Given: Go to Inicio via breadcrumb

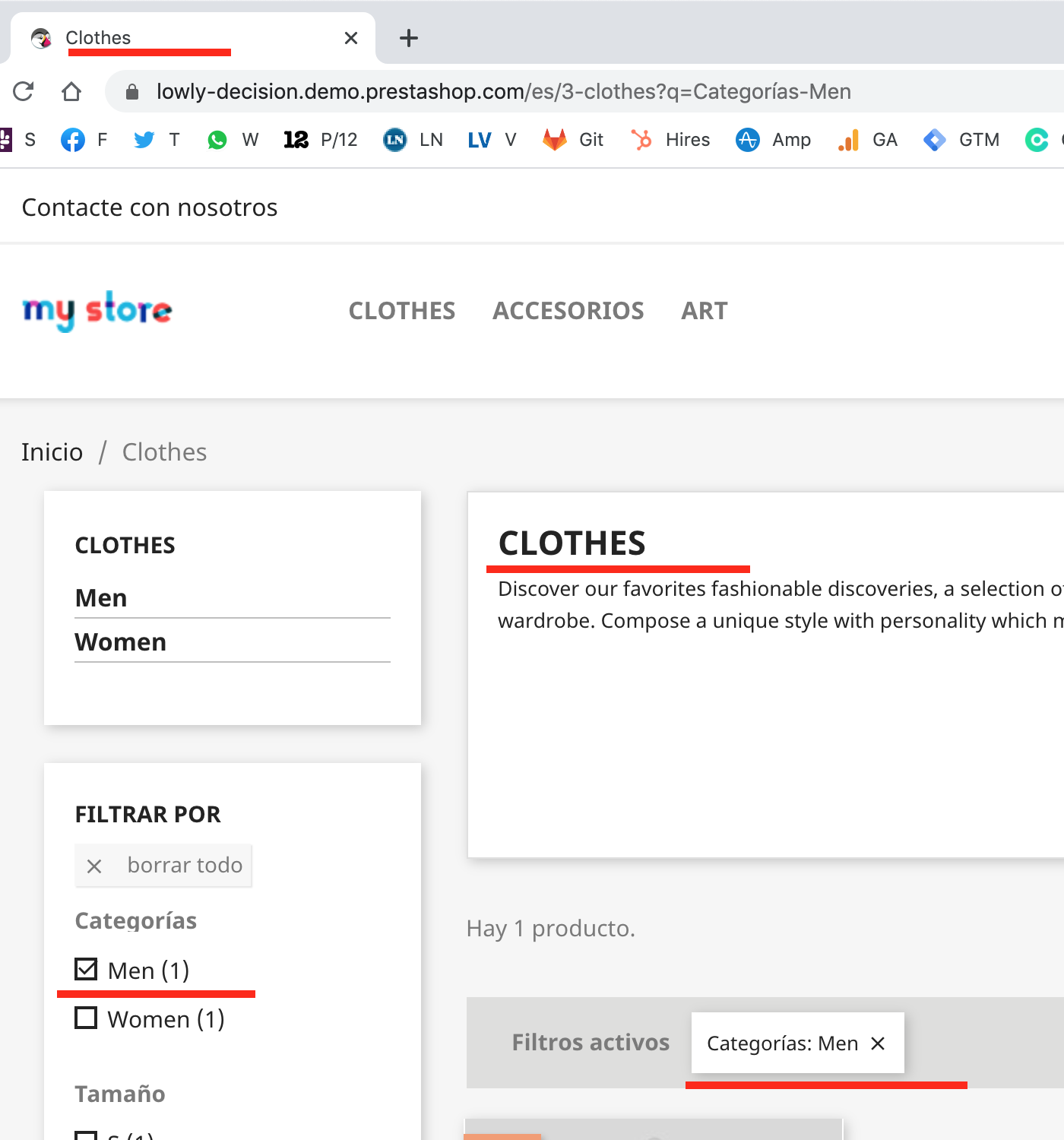Looking at the screenshot, I should (x=52, y=451).
